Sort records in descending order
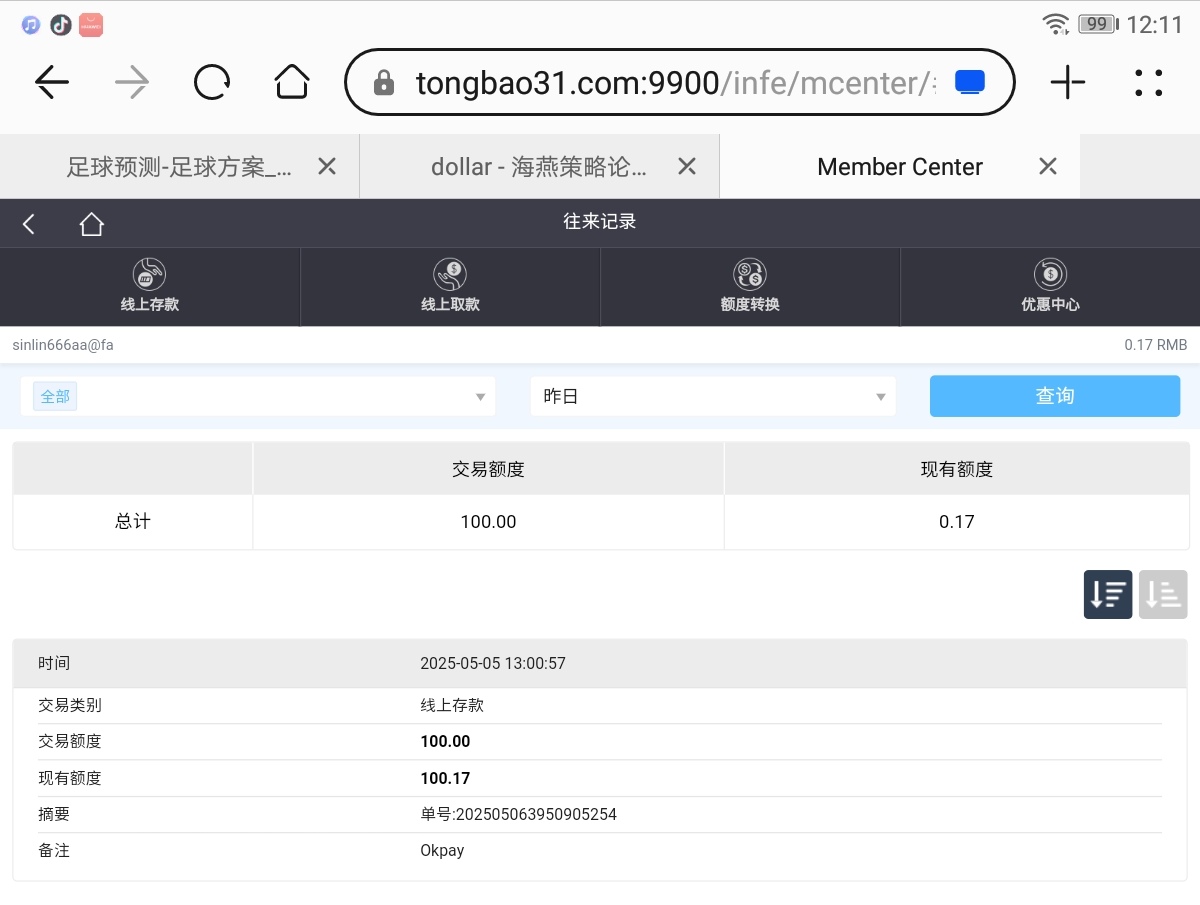Image resolution: width=1200 pixels, height=905 pixels. pyautogui.click(x=1108, y=595)
